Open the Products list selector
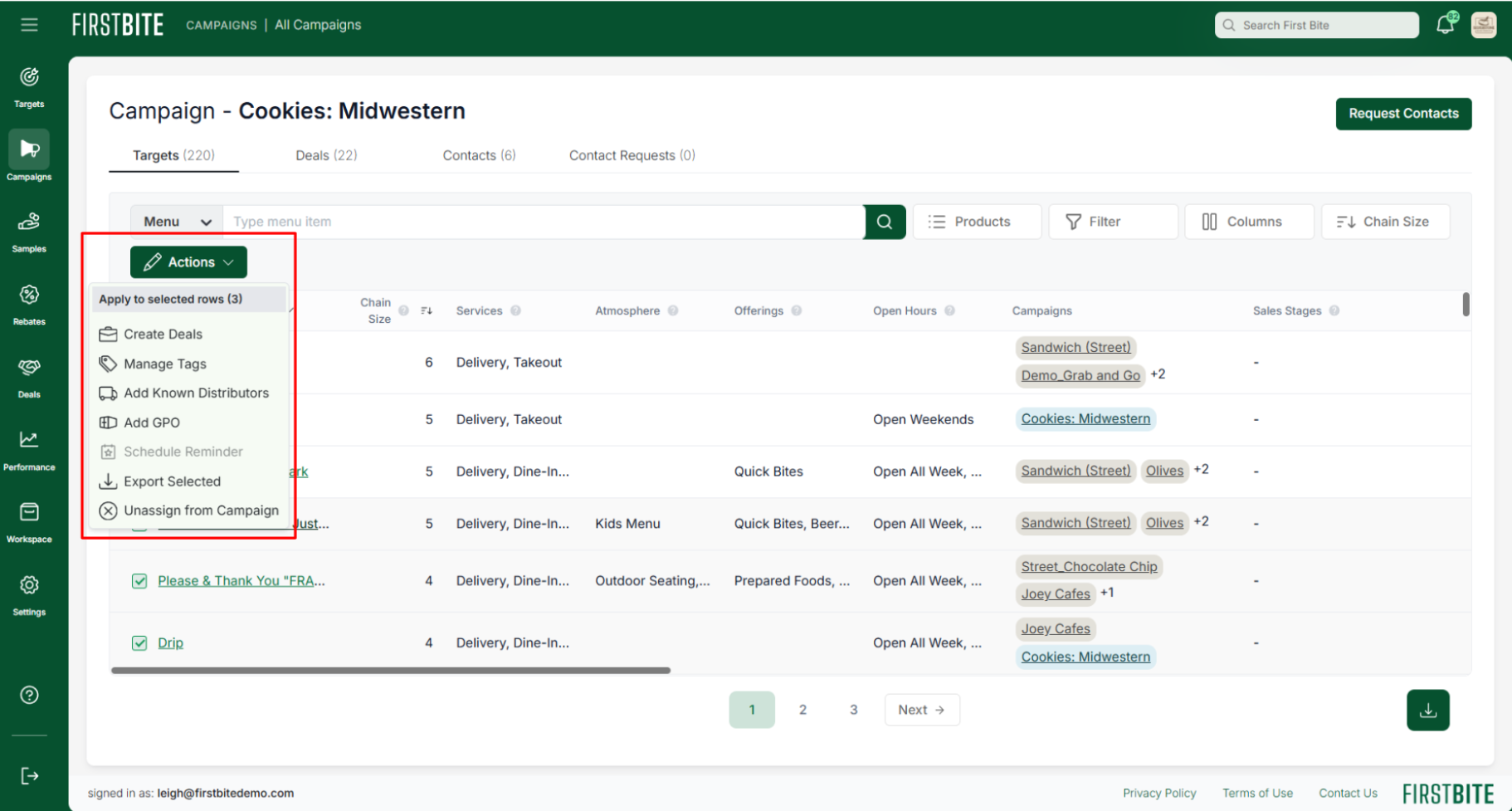The height and width of the screenshot is (811, 1512). 977,222
